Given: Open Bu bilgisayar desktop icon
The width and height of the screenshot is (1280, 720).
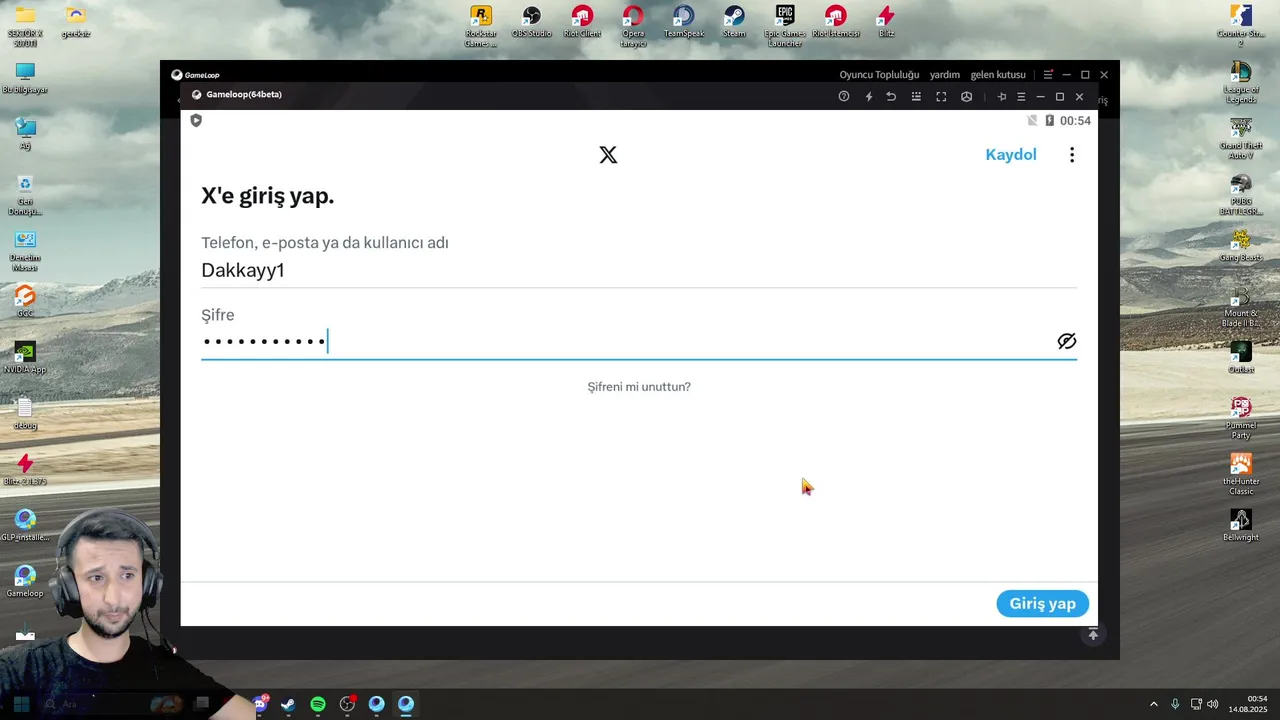Looking at the screenshot, I should click(25, 78).
